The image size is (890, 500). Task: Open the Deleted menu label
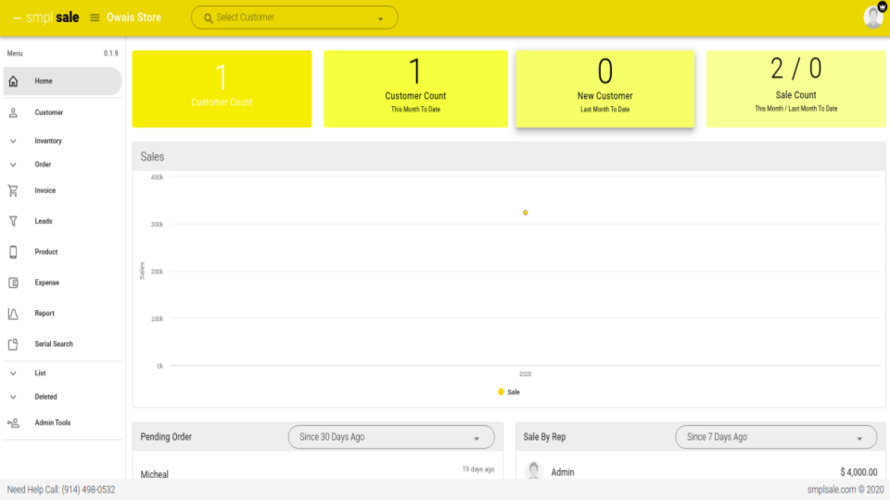tap(46, 397)
